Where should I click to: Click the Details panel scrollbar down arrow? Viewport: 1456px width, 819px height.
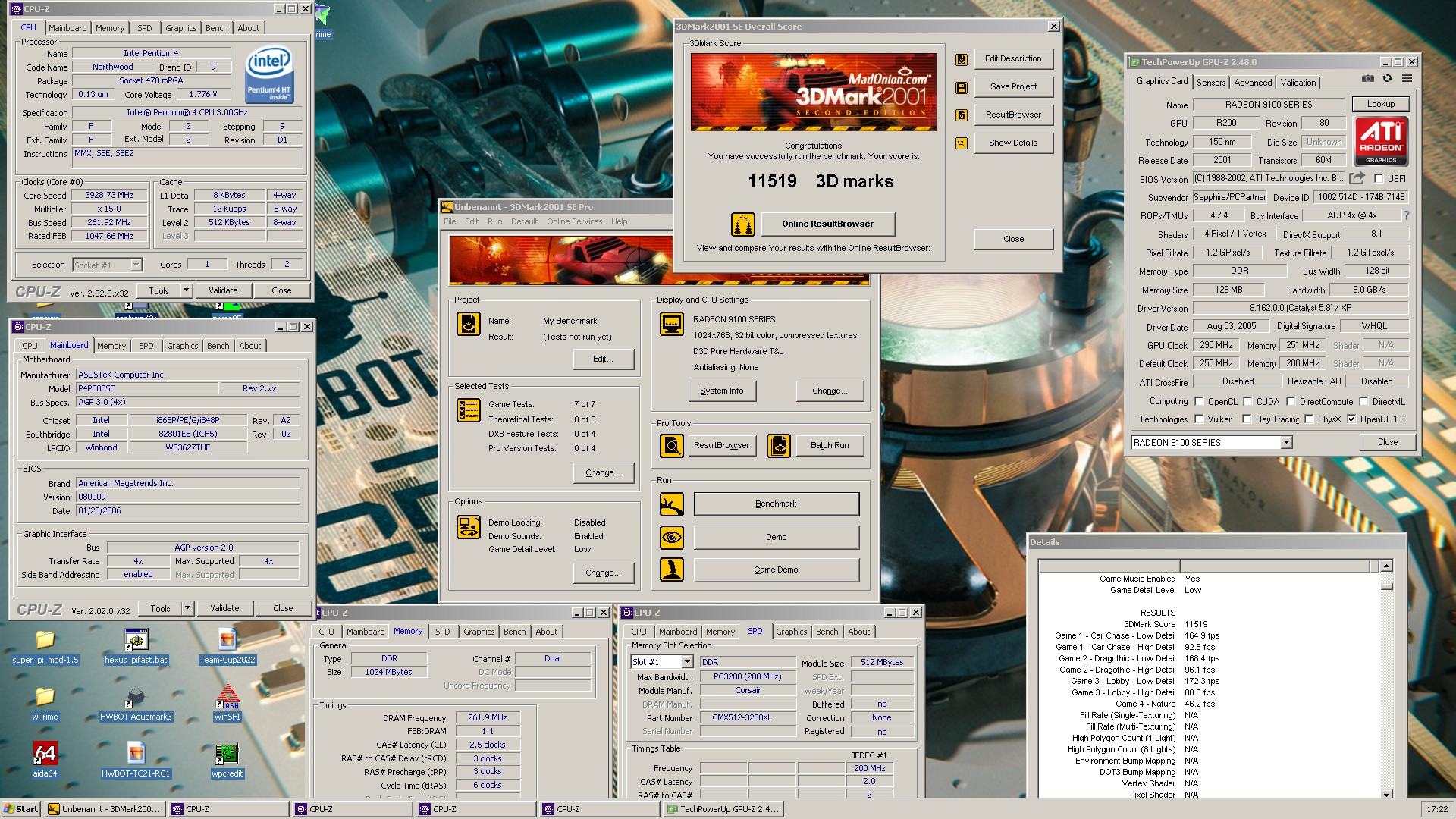pos(1386,794)
